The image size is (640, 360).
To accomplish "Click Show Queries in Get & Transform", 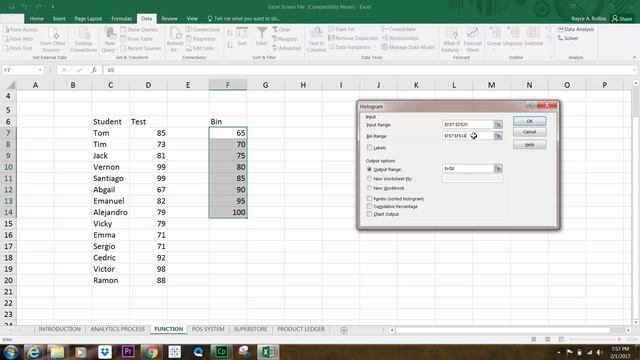I will 139,30.
